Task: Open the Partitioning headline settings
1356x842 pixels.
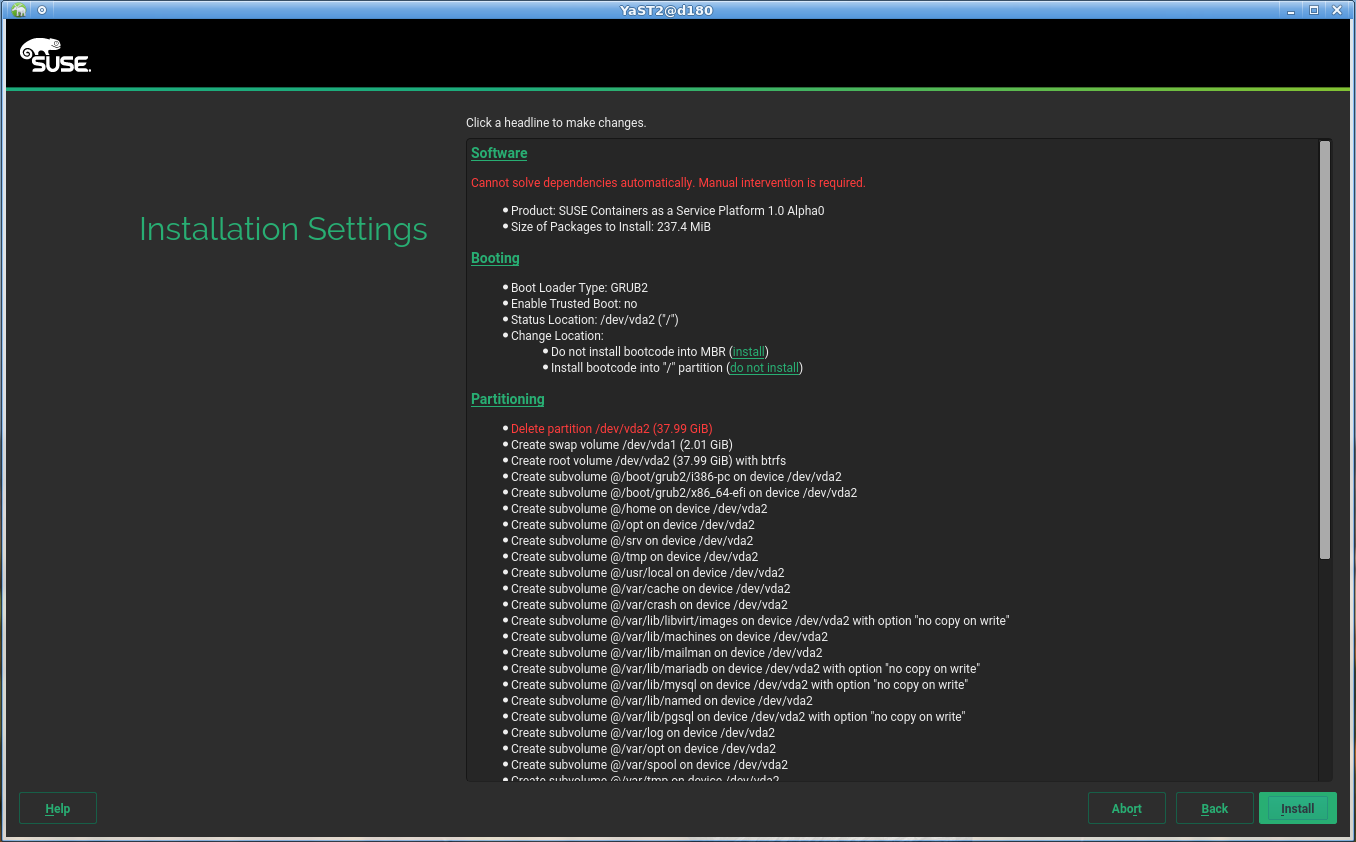Action: [x=507, y=399]
